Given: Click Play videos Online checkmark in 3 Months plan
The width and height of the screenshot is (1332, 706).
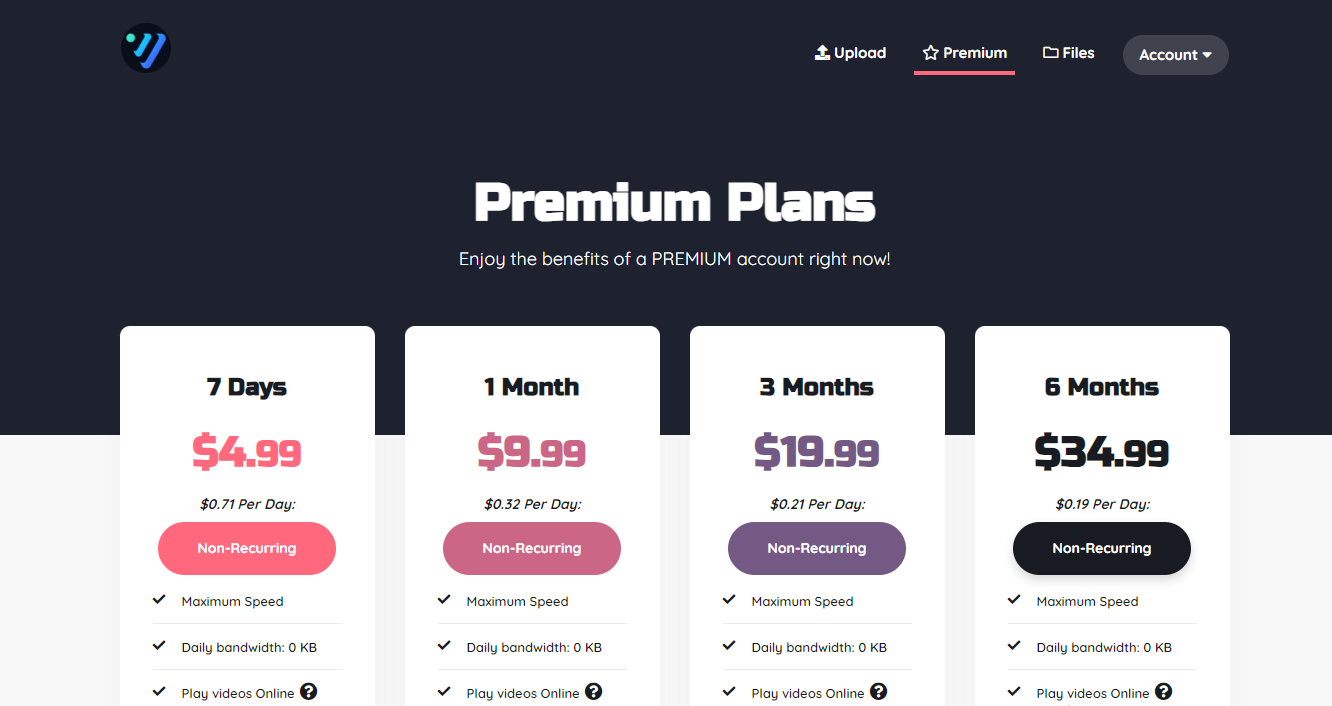Looking at the screenshot, I should click(729, 692).
